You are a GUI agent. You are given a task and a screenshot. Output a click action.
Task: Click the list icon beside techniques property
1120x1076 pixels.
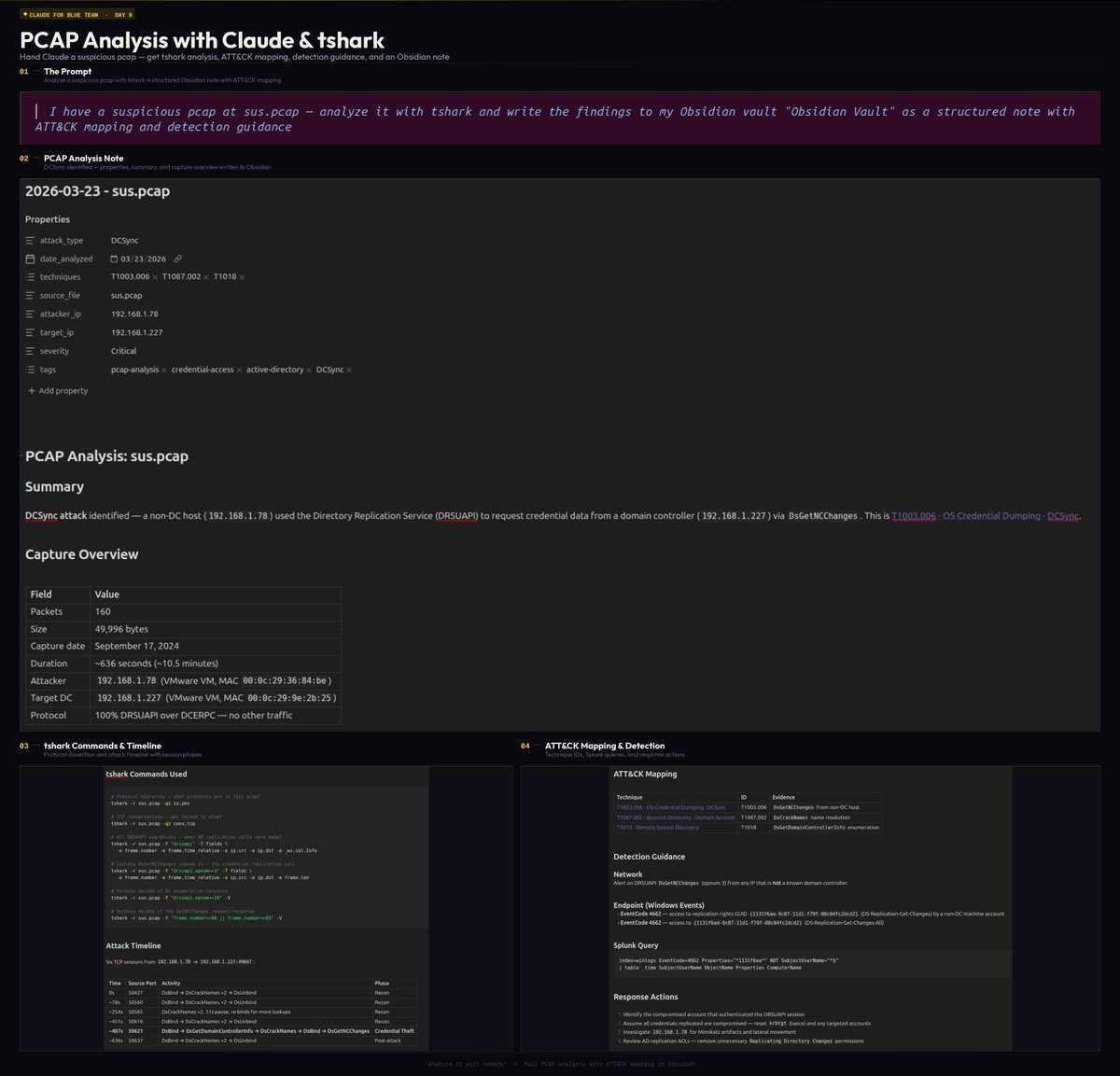(x=31, y=277)
